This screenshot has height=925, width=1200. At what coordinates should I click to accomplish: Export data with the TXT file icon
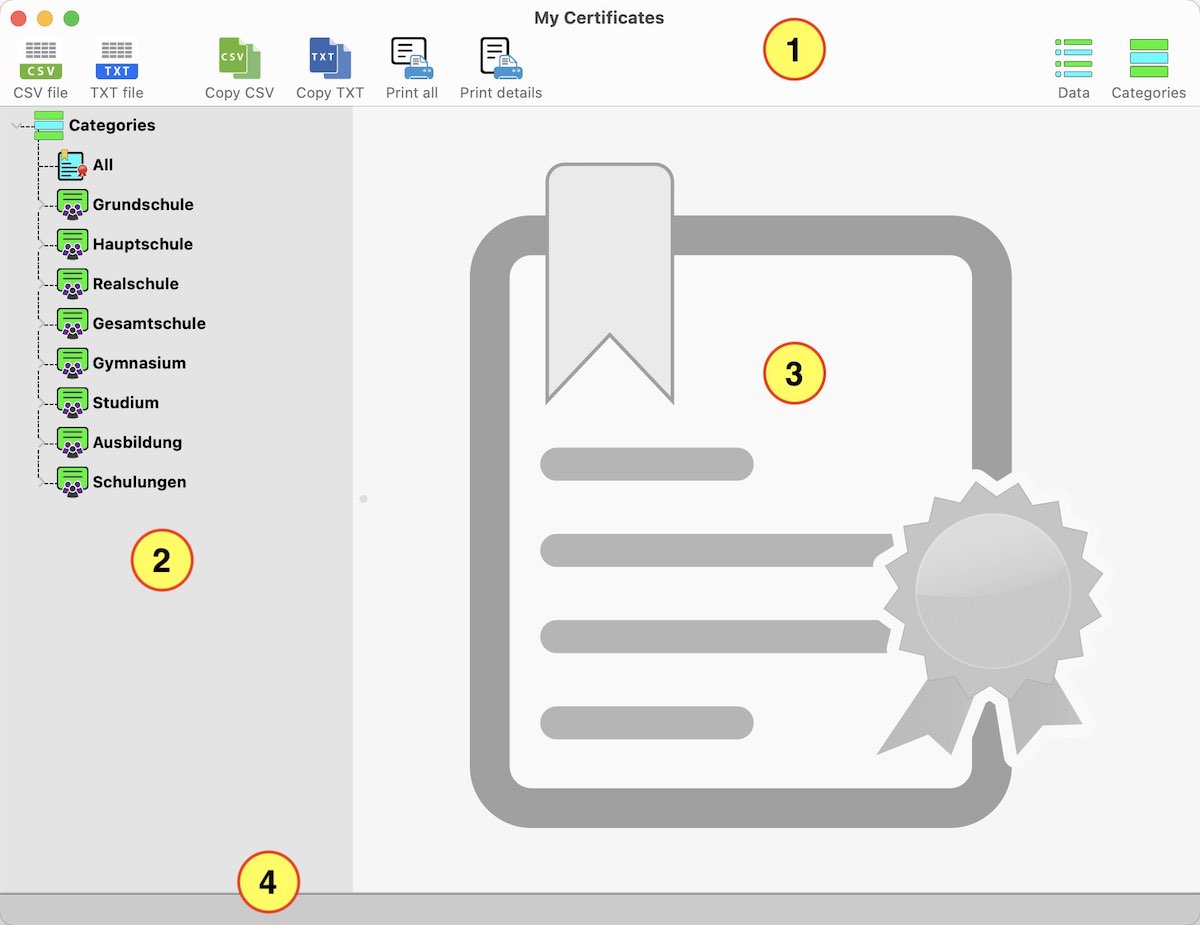[117, 60]
